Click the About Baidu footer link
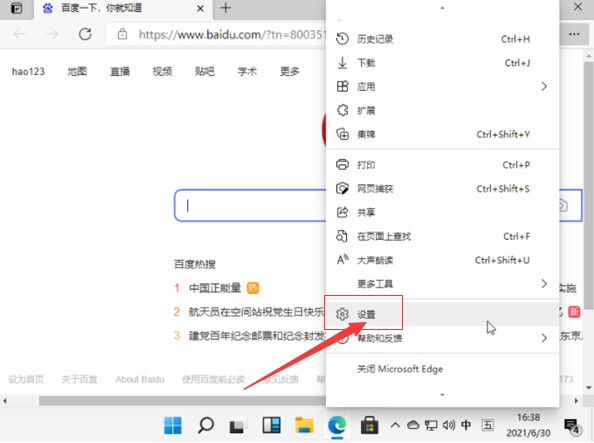Screen dimensions: 594x443 click(x=140, y=379)
